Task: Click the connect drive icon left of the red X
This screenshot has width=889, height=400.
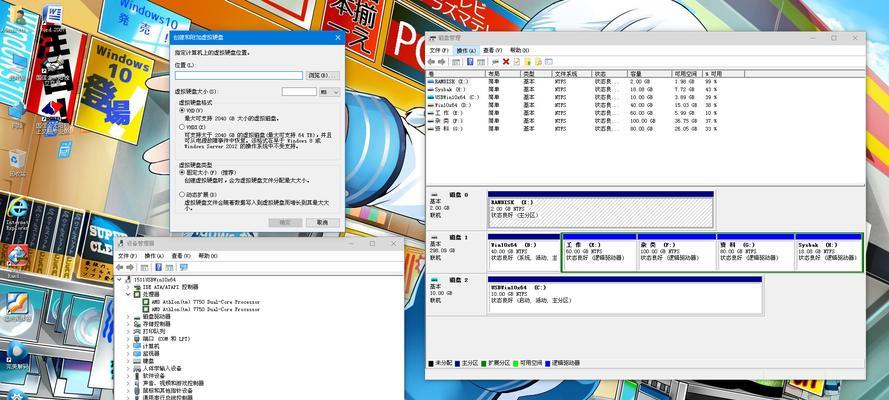Action: tap(495, 61)
